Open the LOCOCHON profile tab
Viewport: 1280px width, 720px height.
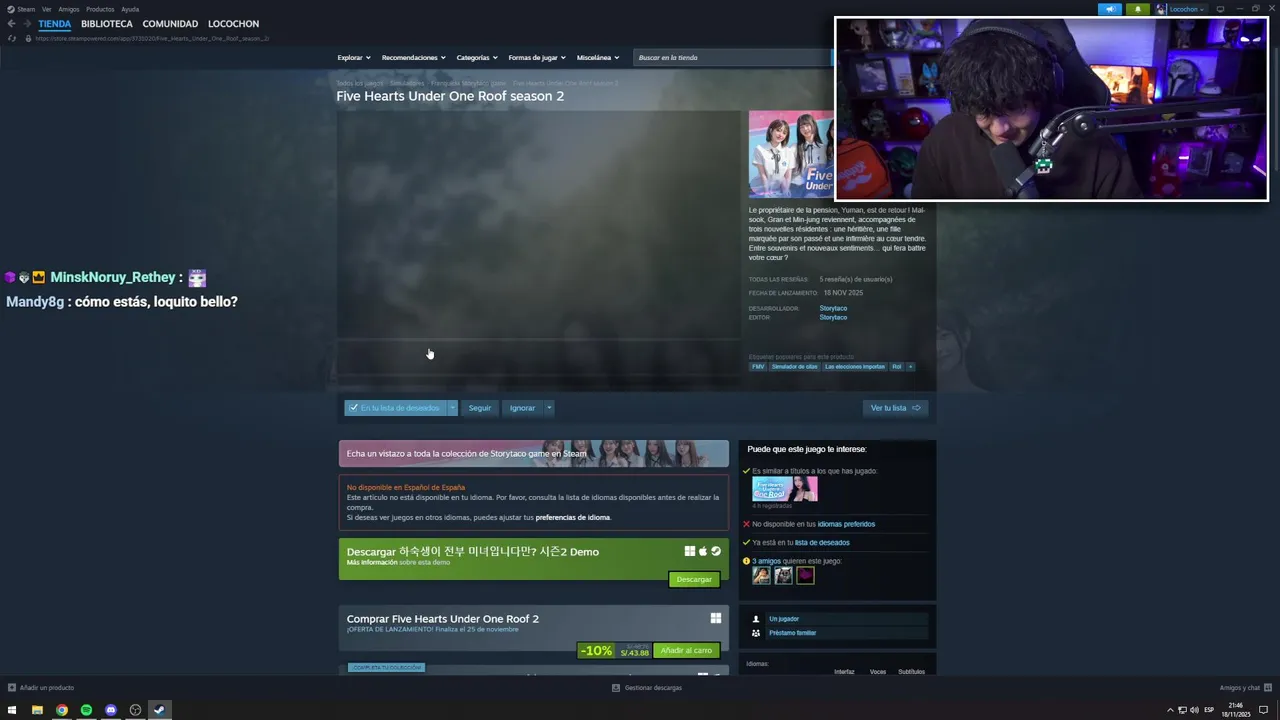coord(233,24)
